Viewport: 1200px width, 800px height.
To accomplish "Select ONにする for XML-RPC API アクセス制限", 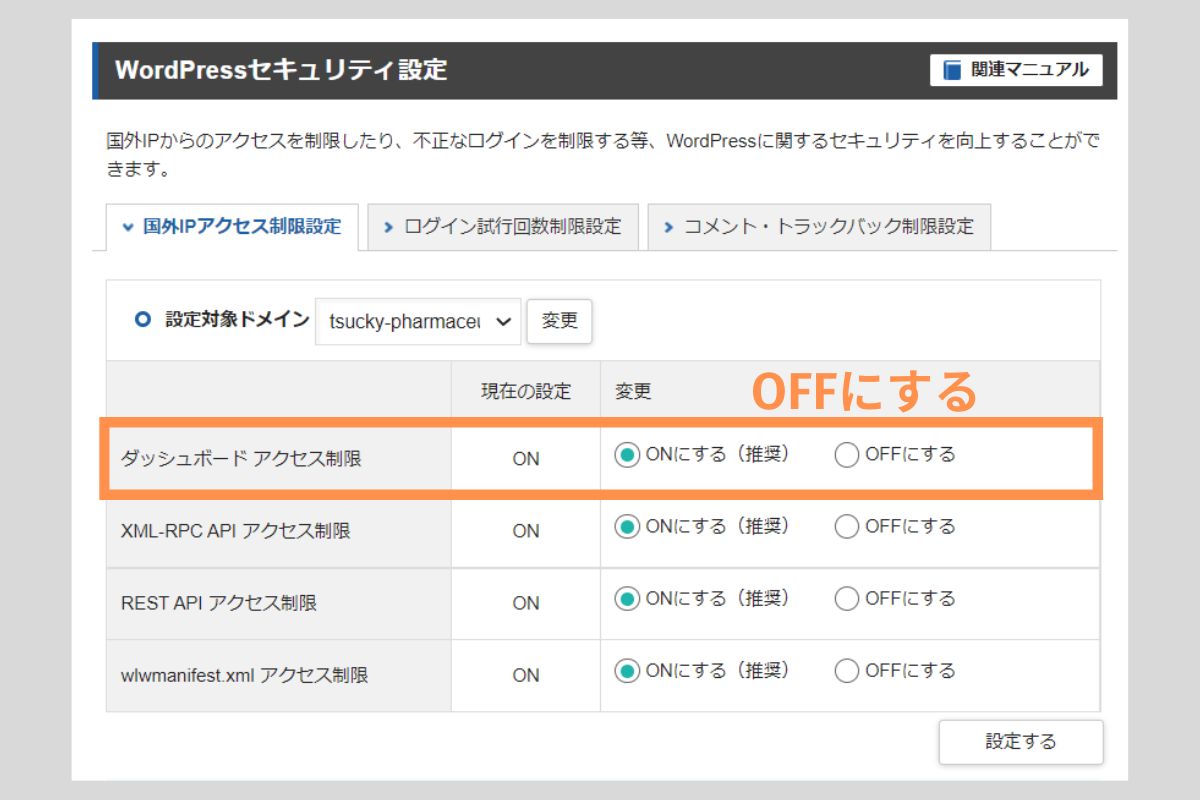I will tap(627, 527).
